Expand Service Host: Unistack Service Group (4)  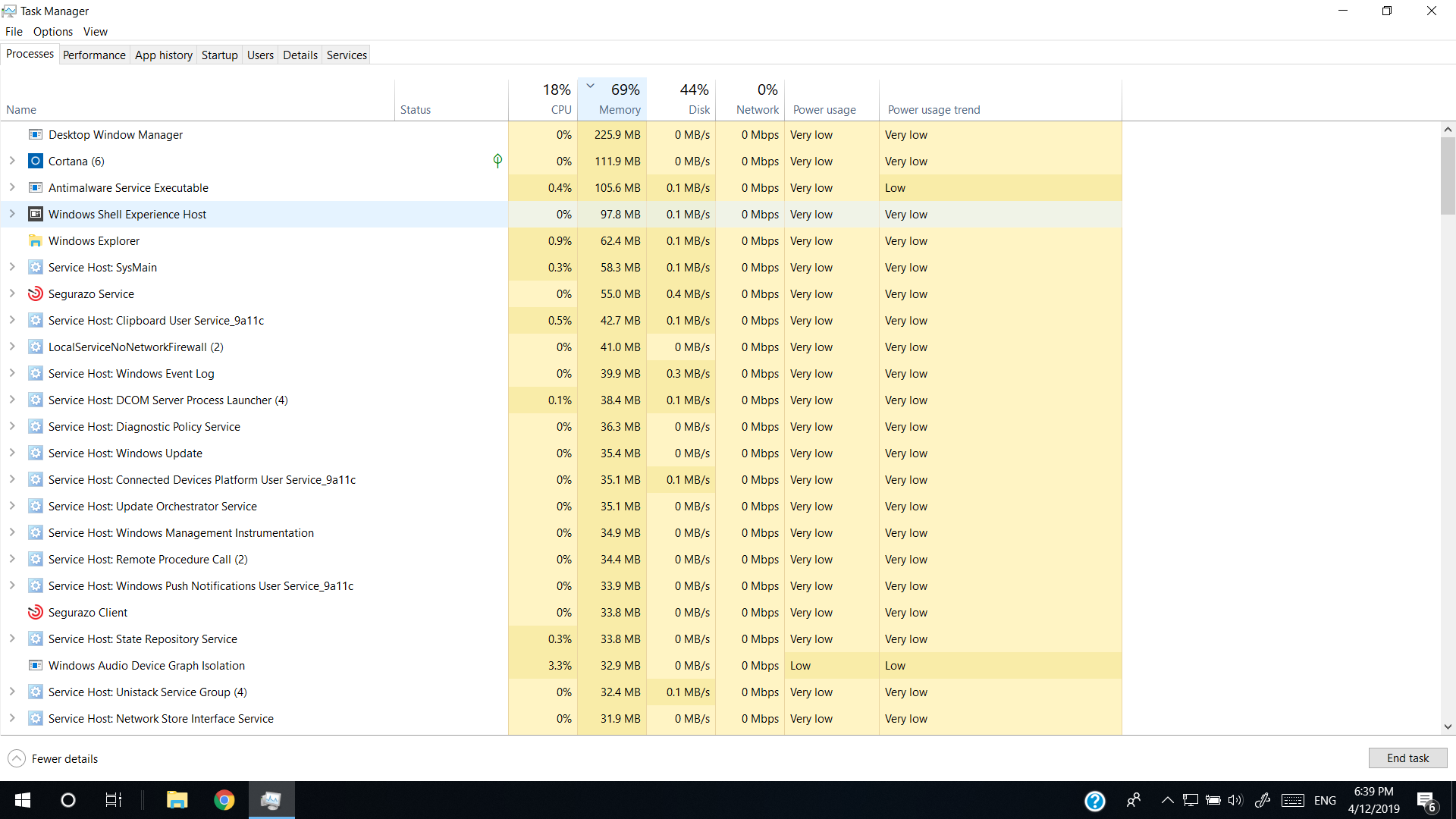click(x=12, y=692)
